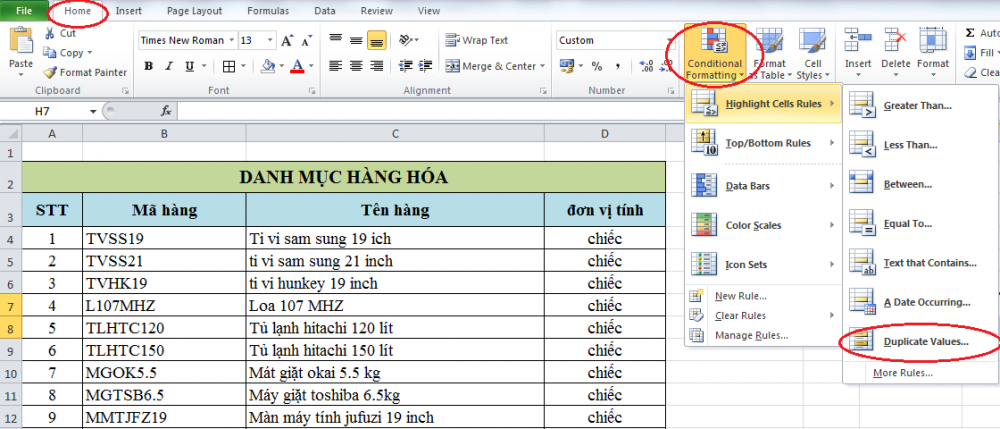Click Delete cells icon

click(895, 40)
